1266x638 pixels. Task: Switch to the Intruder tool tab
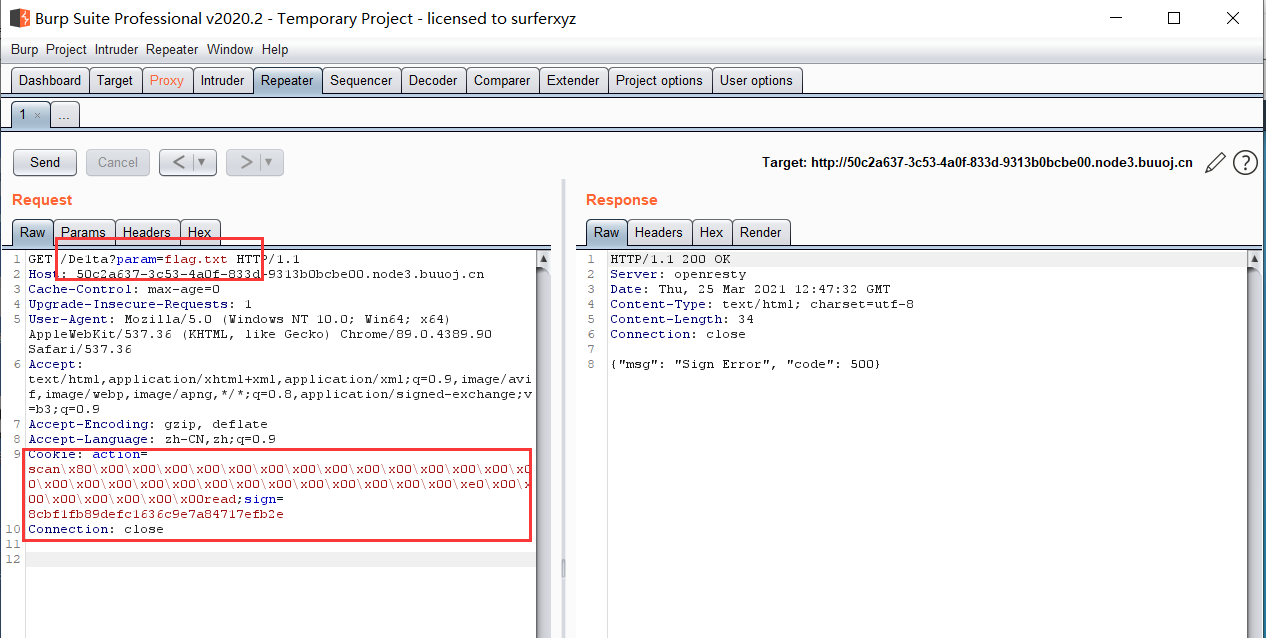(222, 81)
